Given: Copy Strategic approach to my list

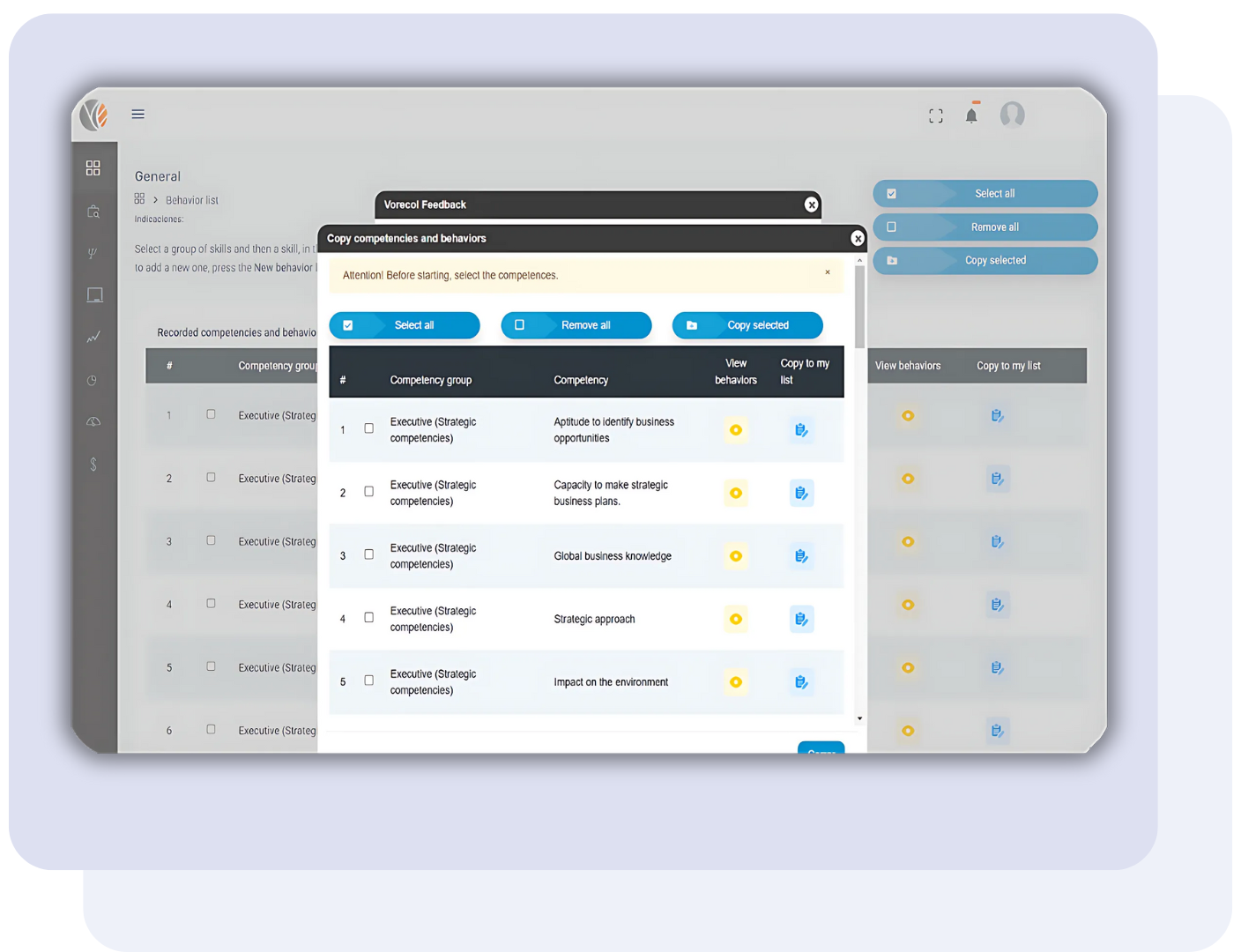Looking at the screenshot, I should point(801,620).
